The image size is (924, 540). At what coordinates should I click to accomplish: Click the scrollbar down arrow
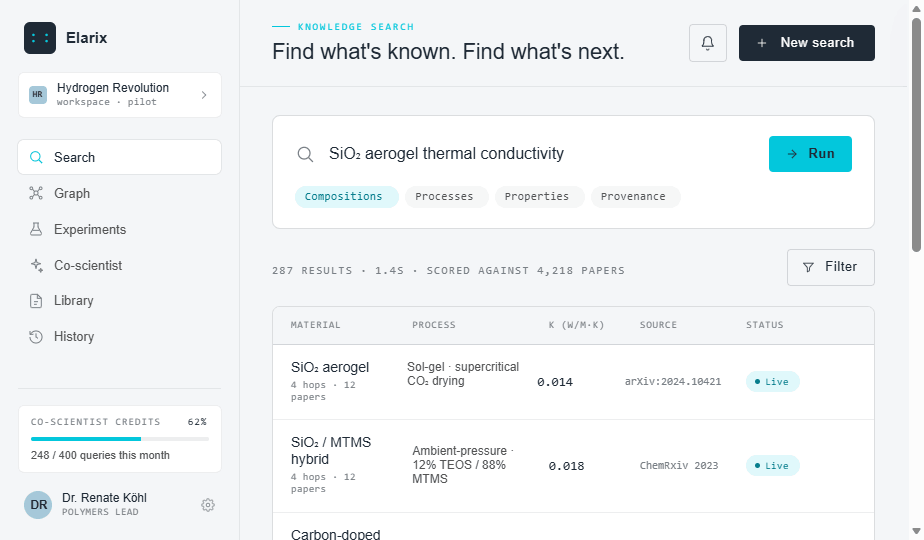click(x=916, y=532)
